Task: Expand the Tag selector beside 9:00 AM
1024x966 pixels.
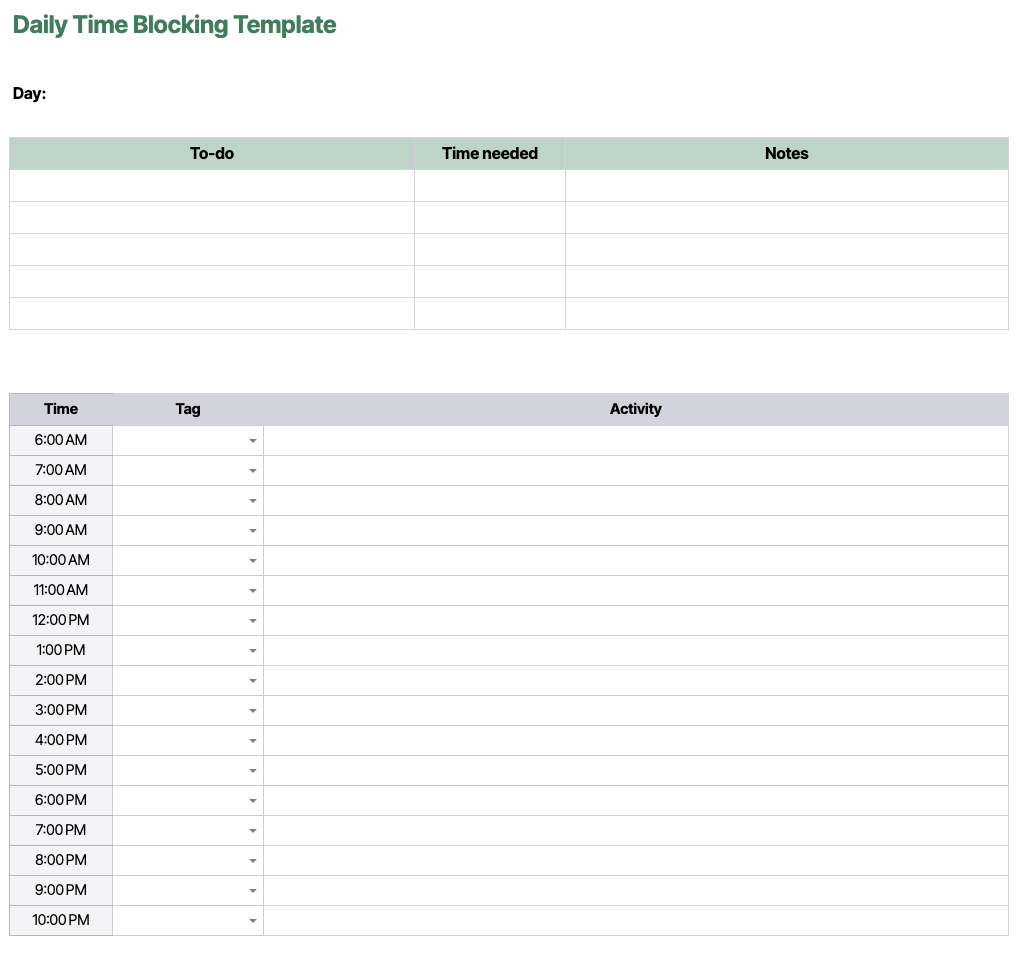Action: (x=251, y=530)
